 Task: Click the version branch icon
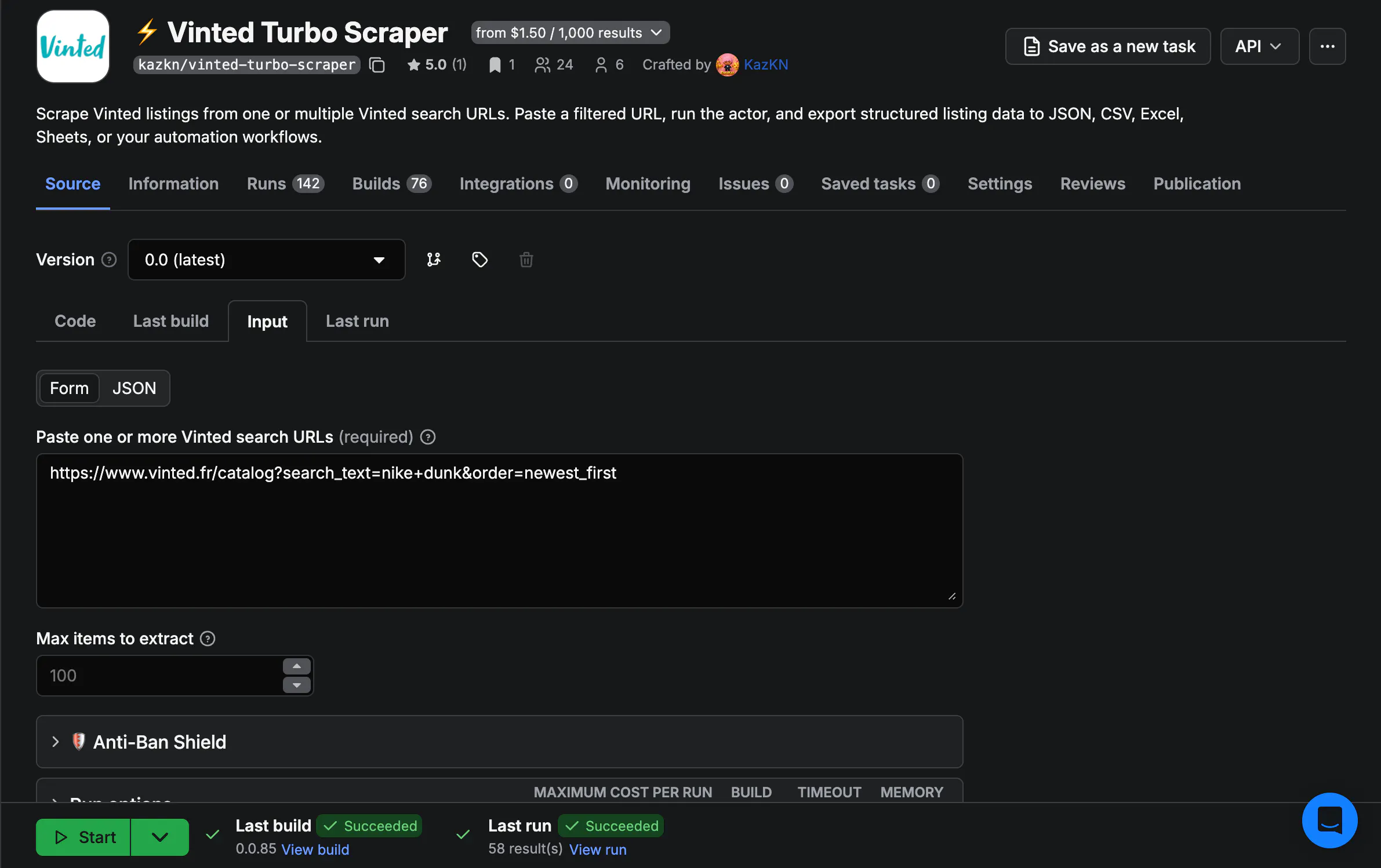tap(434, 260)
